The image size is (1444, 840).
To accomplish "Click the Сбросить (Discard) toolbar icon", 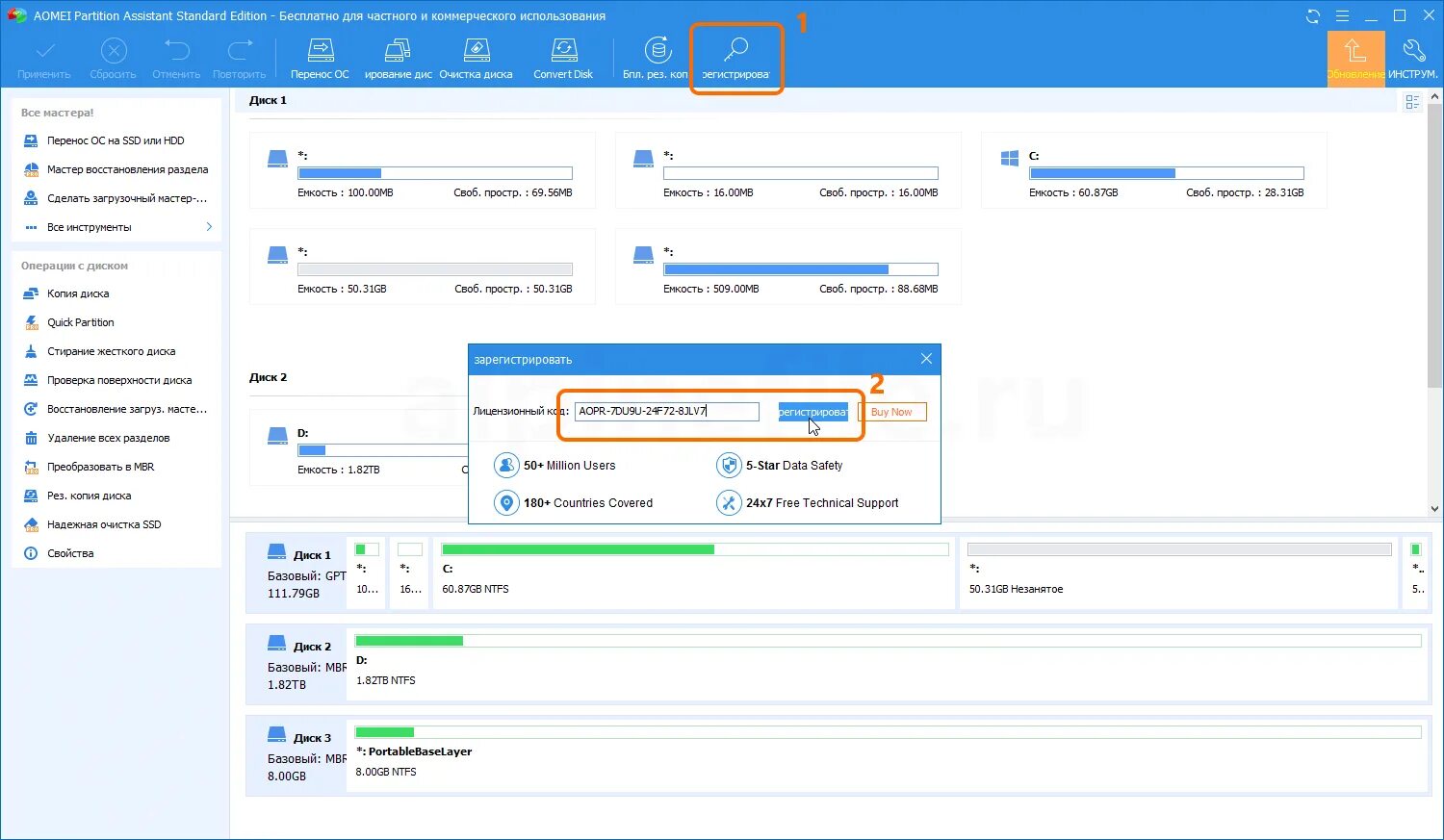I will click(113, 59).
